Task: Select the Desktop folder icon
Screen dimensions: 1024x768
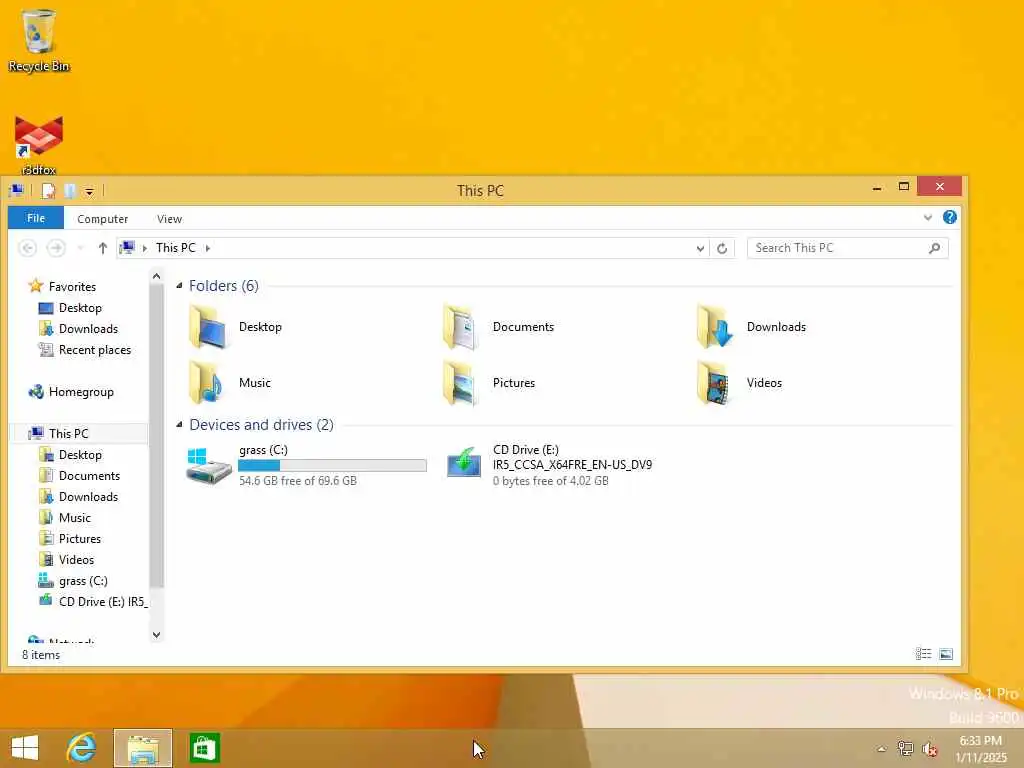Action: (x=208, y=327)
